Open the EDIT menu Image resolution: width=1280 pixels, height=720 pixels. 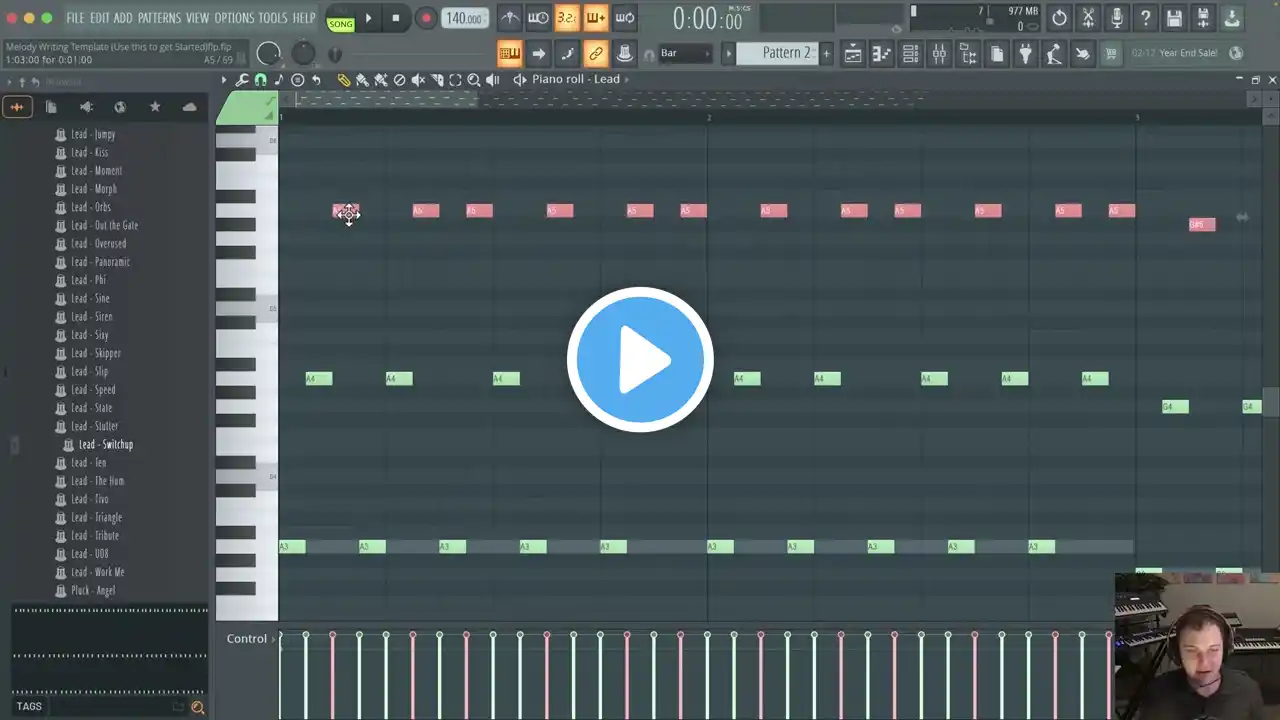[x=99, y=18]
